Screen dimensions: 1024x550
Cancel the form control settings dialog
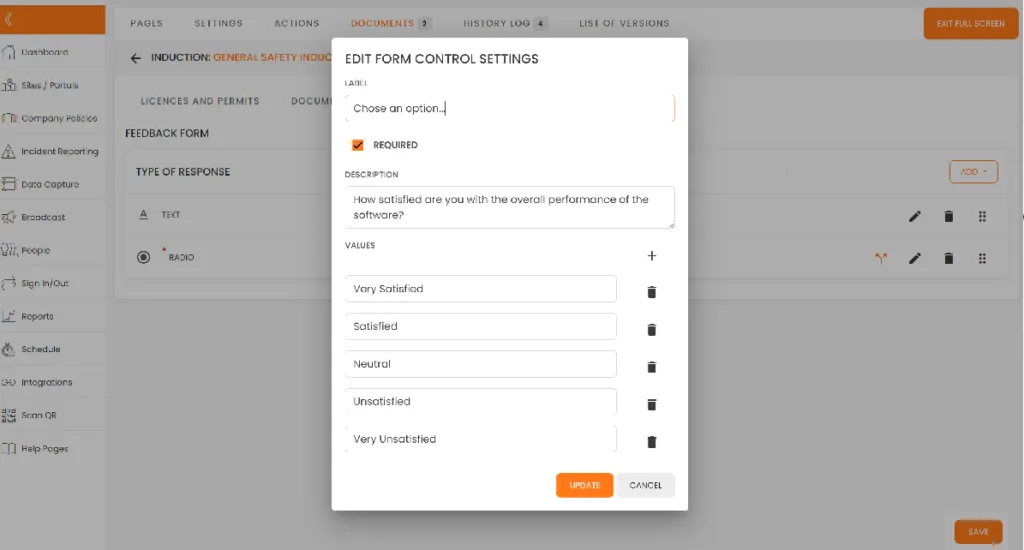645,485
